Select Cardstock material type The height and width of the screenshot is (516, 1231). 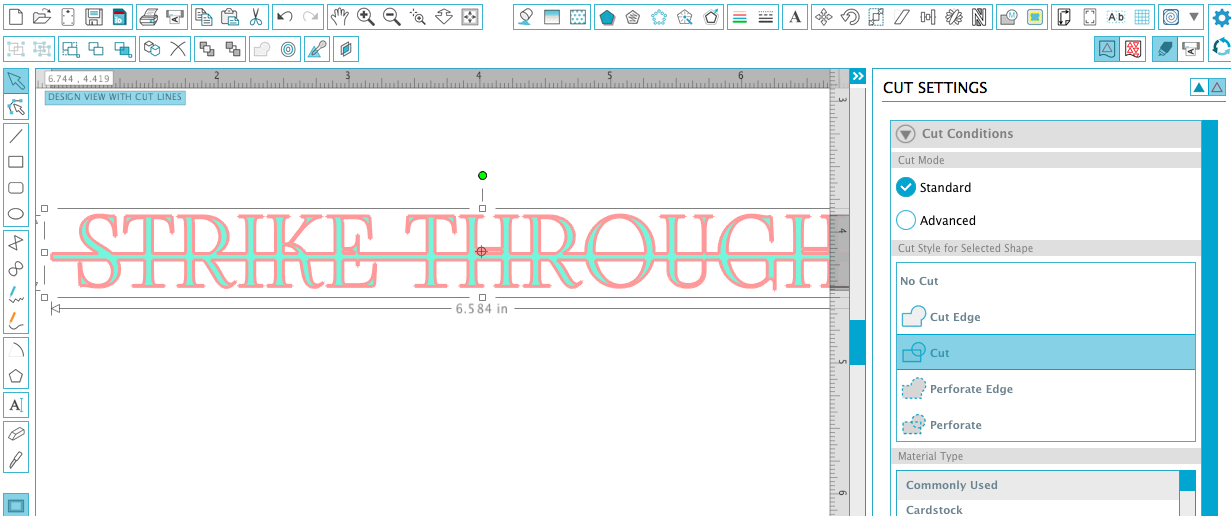point(1038,509)
